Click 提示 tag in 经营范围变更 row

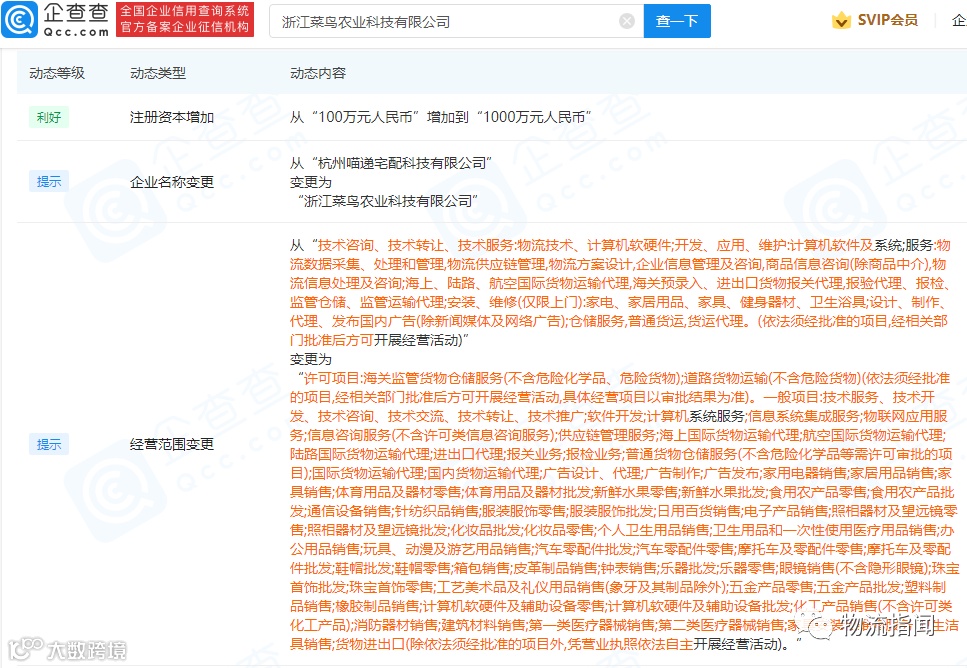tap(49, 444)
